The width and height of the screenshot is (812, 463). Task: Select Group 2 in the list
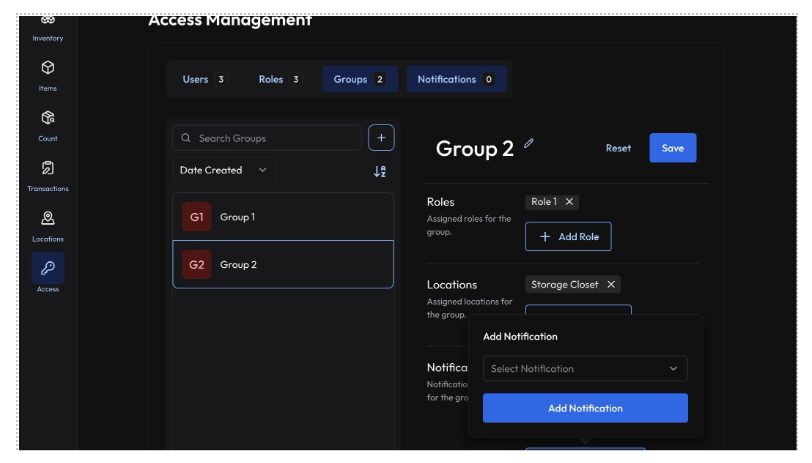pos(283,265)
